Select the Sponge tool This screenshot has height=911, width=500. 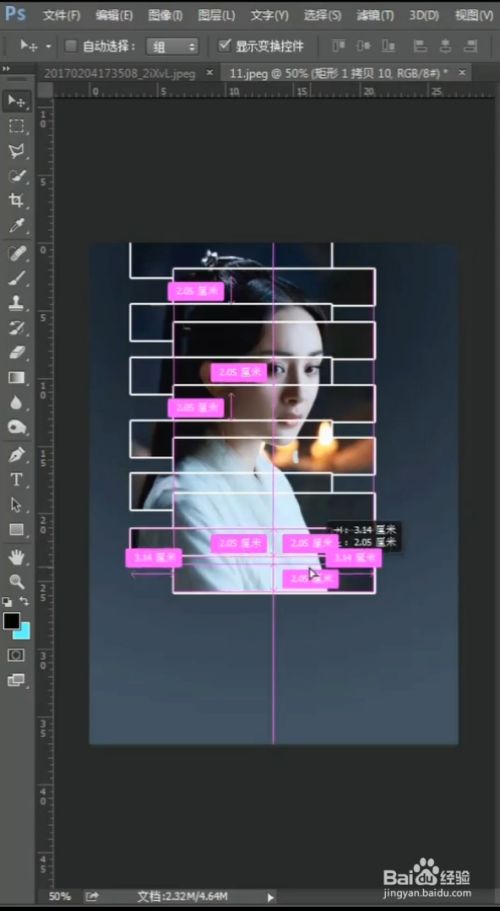[16, 428]
